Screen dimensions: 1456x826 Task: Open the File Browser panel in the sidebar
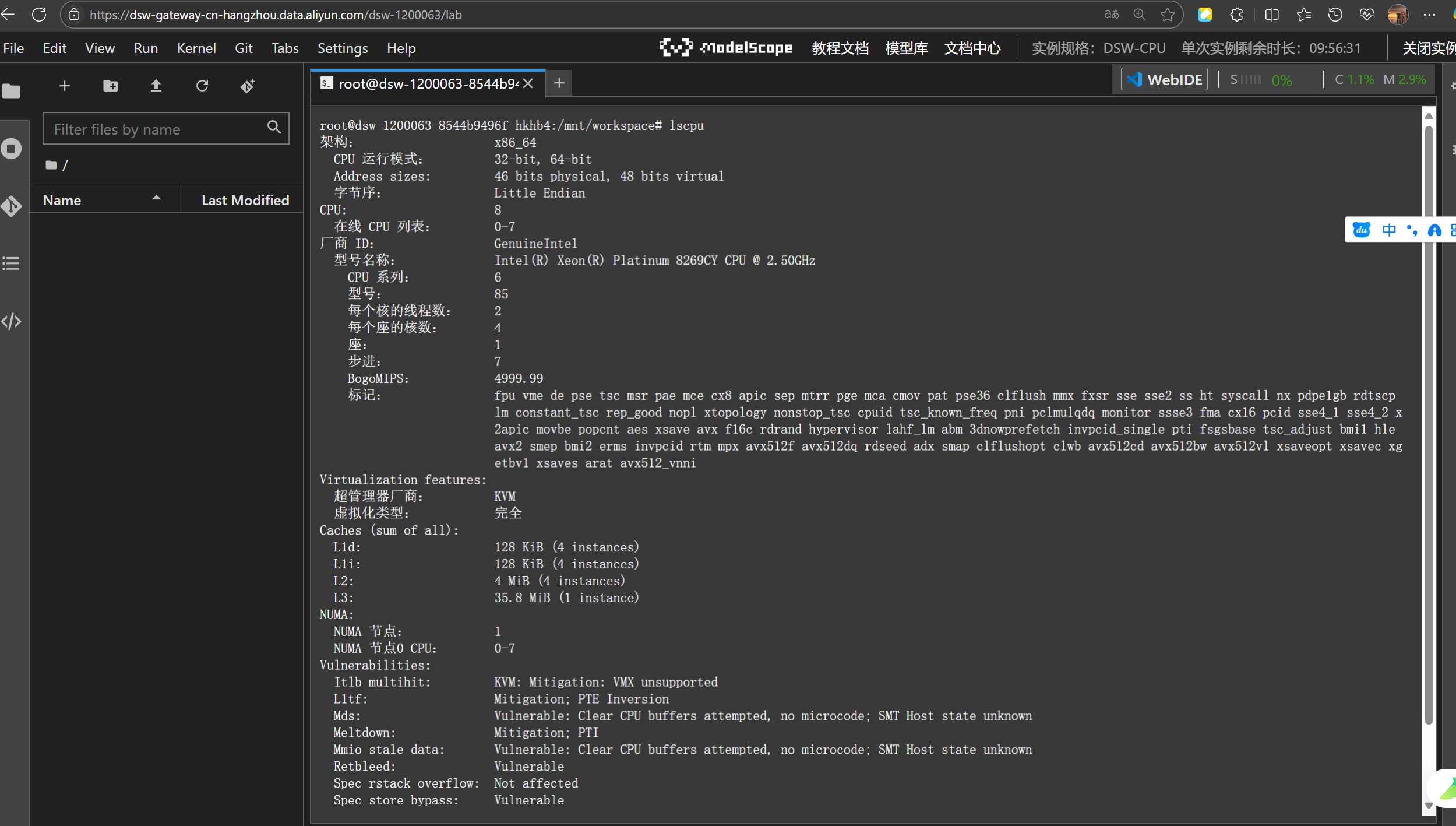pyautogui.click(x=12, y=91)
